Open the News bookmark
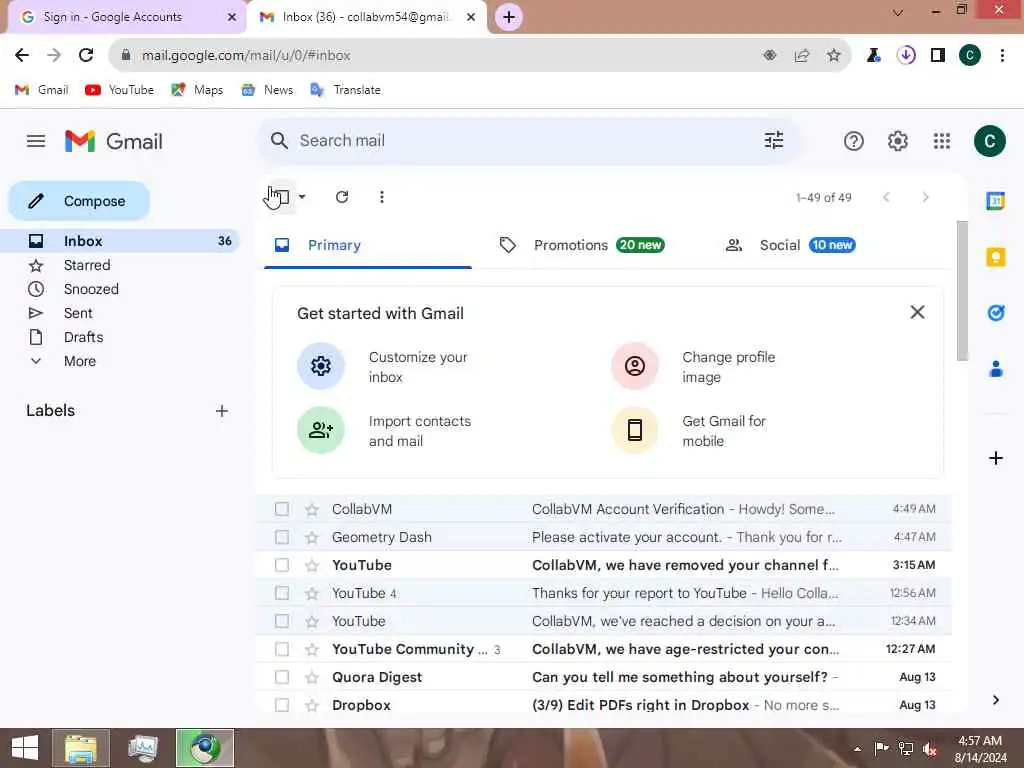1024x768 pixels. 268,90
